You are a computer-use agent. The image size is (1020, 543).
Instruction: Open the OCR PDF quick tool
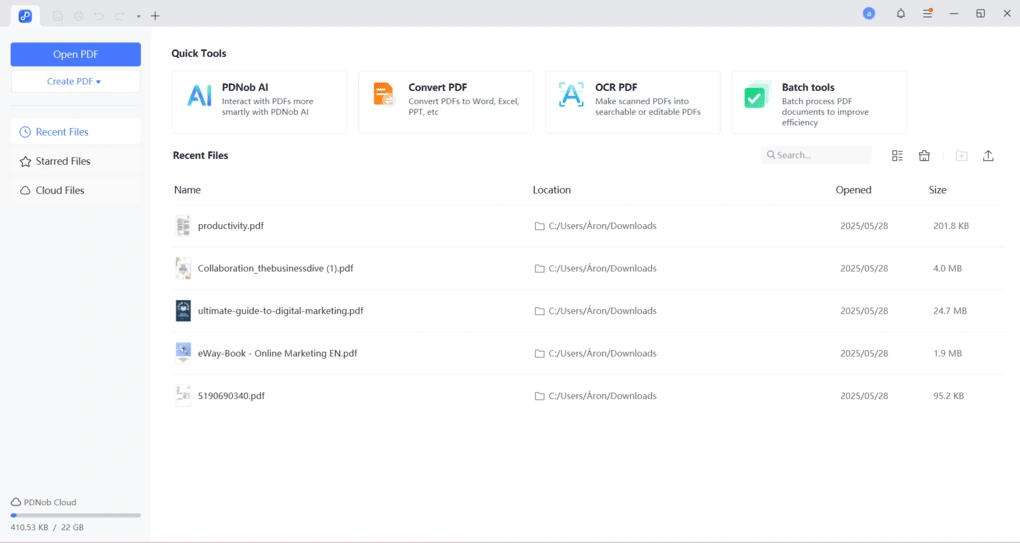633,102
